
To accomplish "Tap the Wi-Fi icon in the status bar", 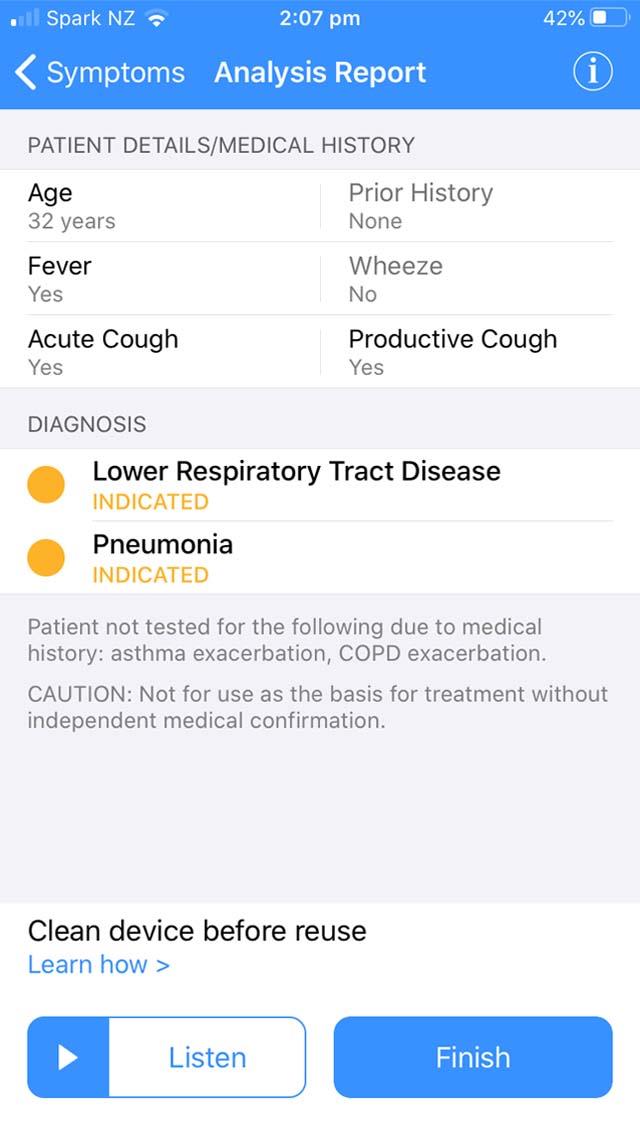I will pos(155,18).
